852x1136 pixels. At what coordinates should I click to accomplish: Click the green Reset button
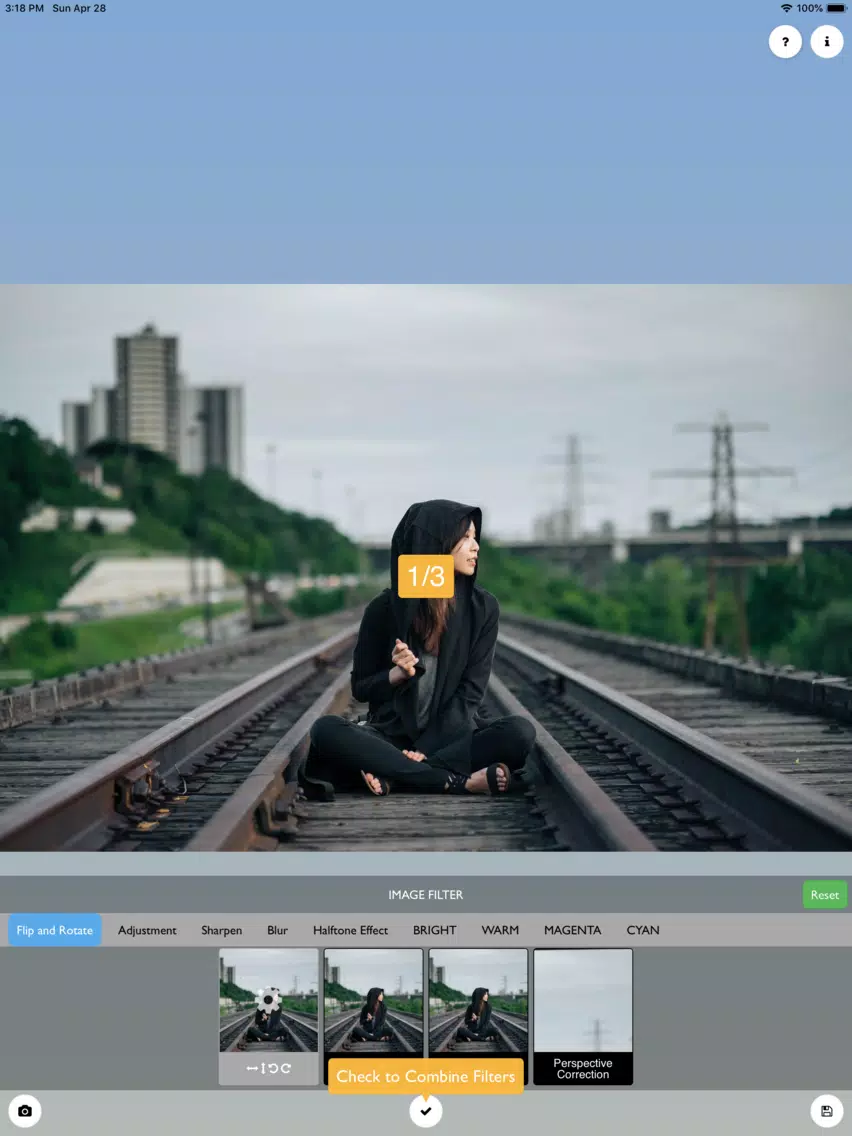(x=824, y=895)
